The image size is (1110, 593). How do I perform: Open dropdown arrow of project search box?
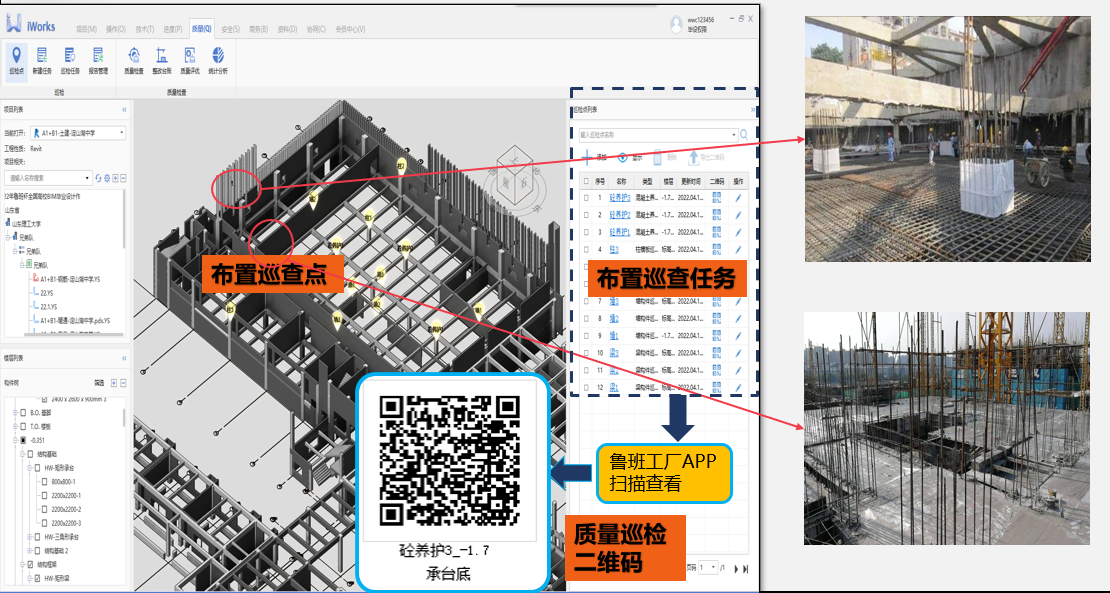(x=88, y=178)
